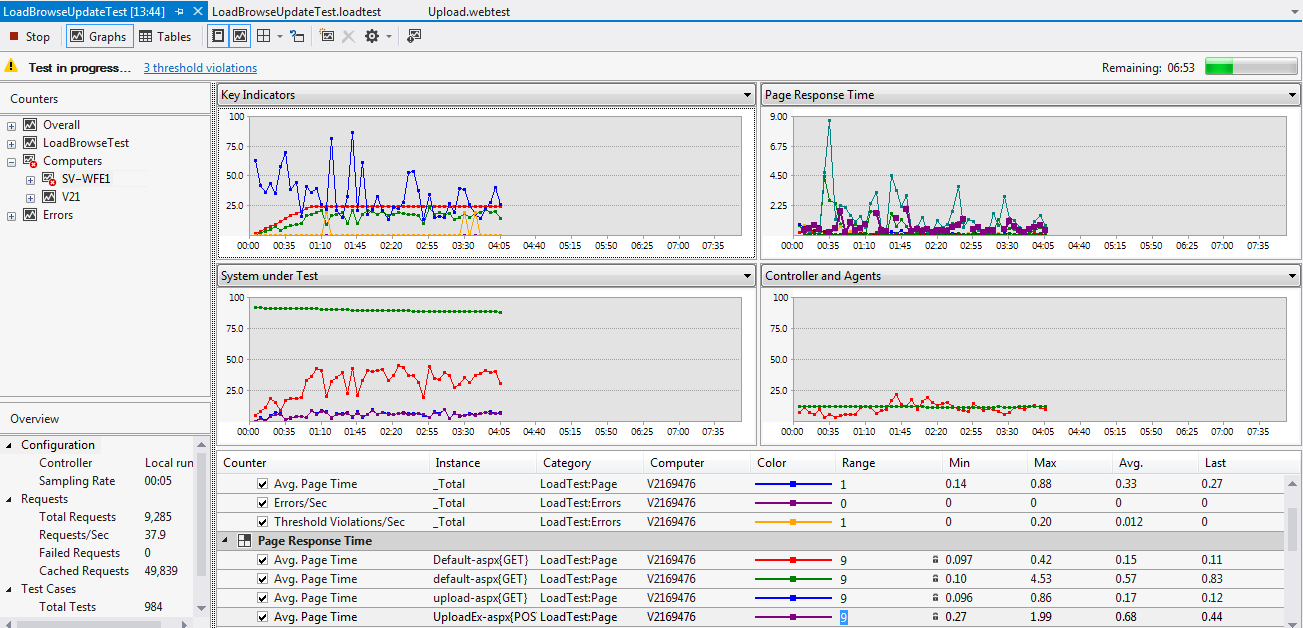
Task: Open the 3 threshold violations link
Action: 199,66
